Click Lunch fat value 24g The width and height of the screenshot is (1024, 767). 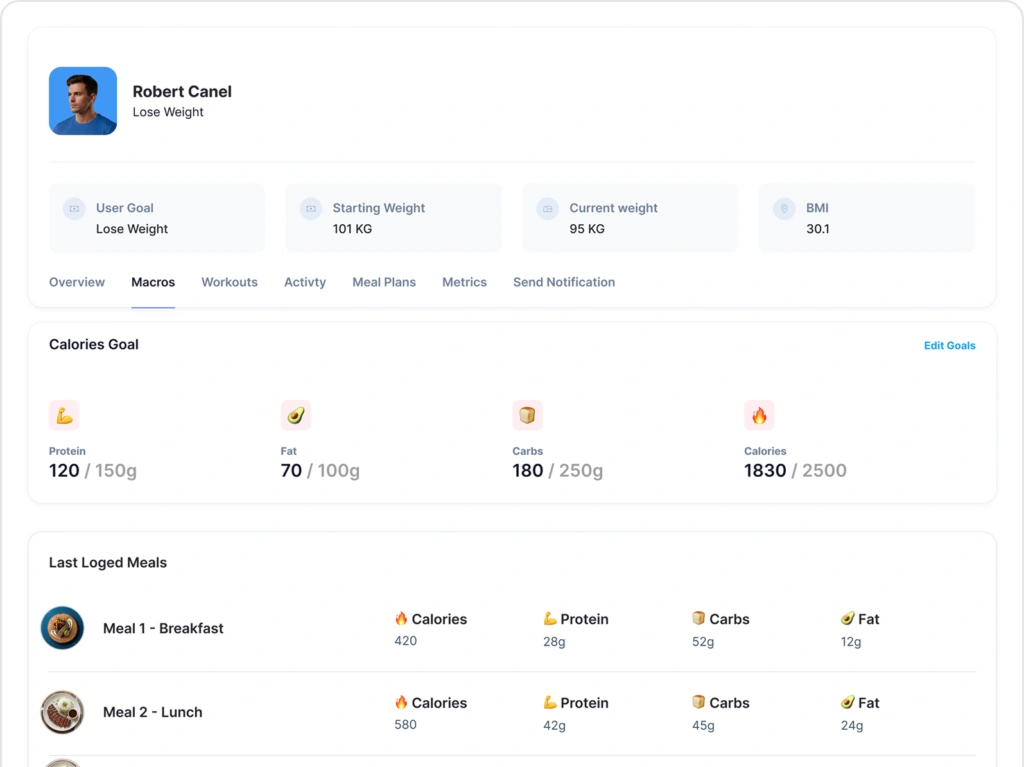pyautogui.click(x=852, y=725)
